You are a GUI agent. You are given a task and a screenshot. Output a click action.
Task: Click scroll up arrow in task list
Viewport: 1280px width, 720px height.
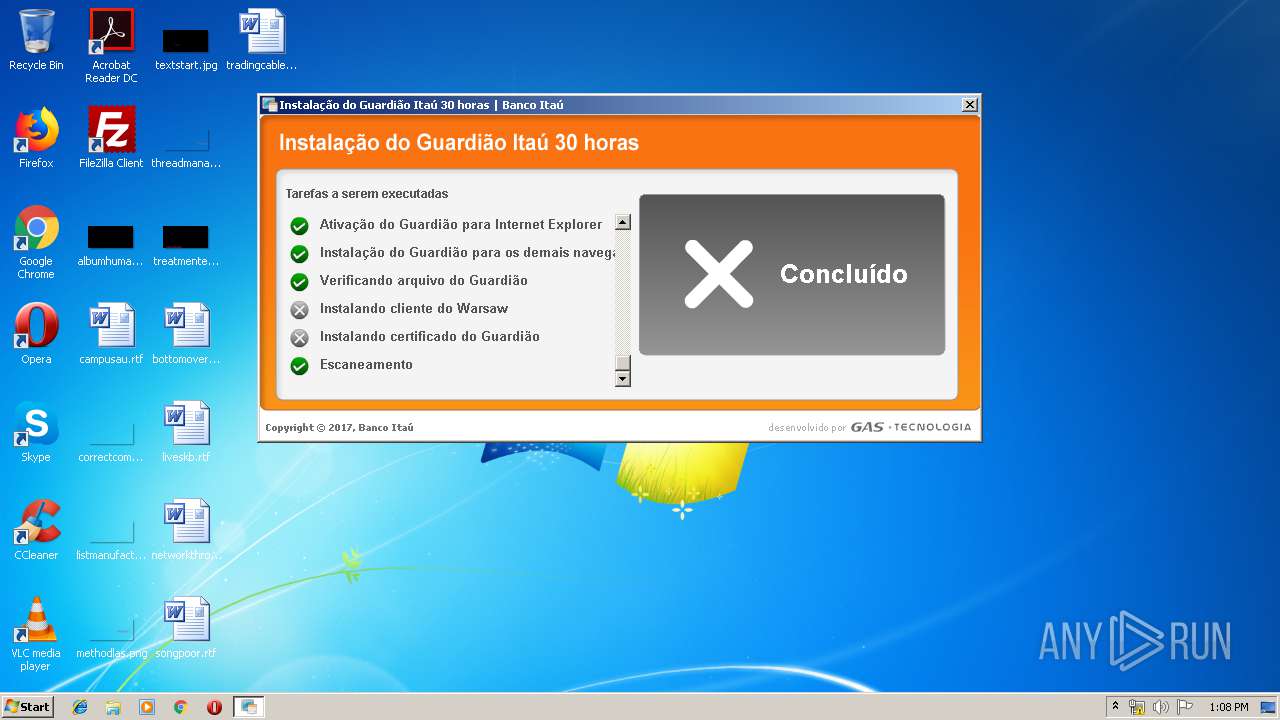pyautogui.click(x=623, y=222)
